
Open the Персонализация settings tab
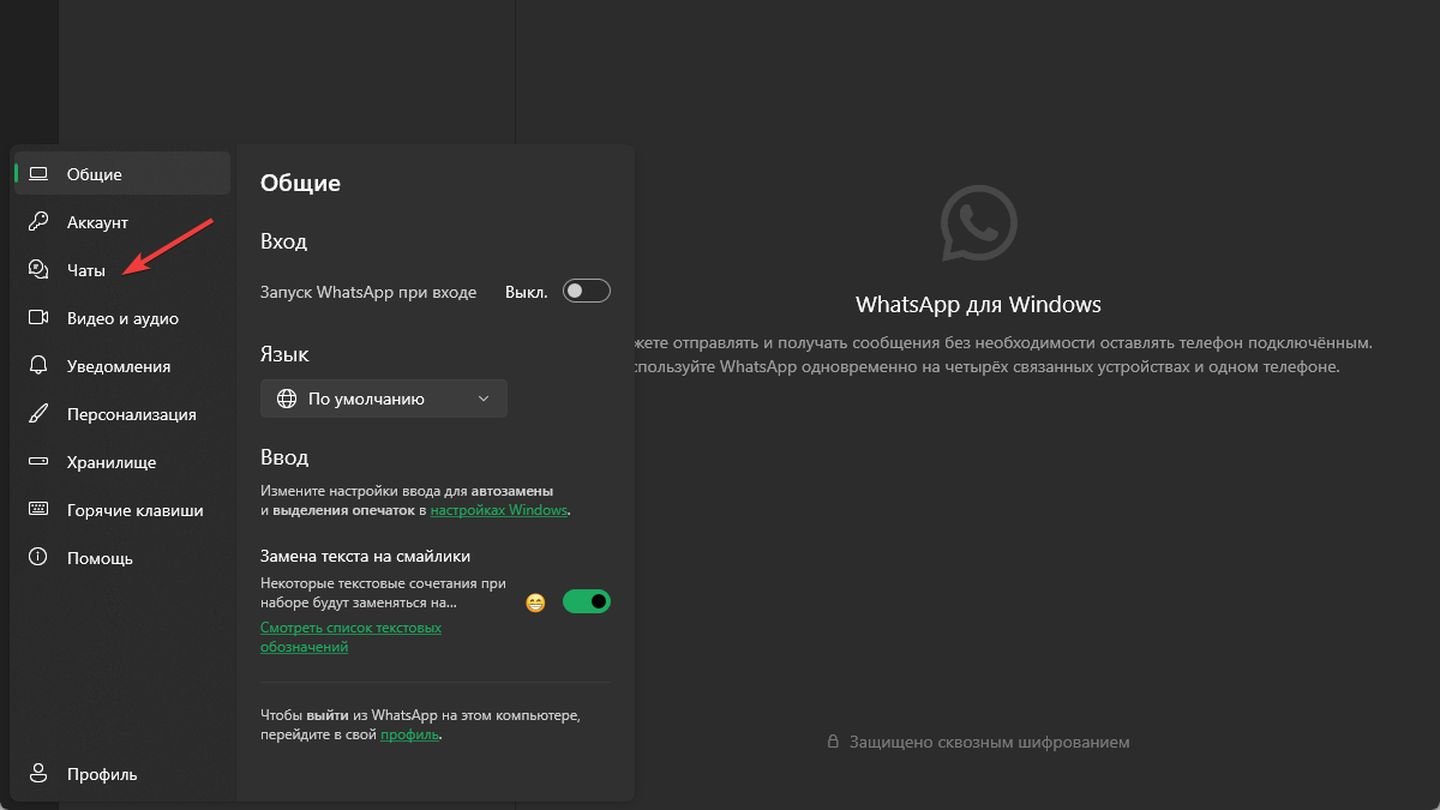122,414
